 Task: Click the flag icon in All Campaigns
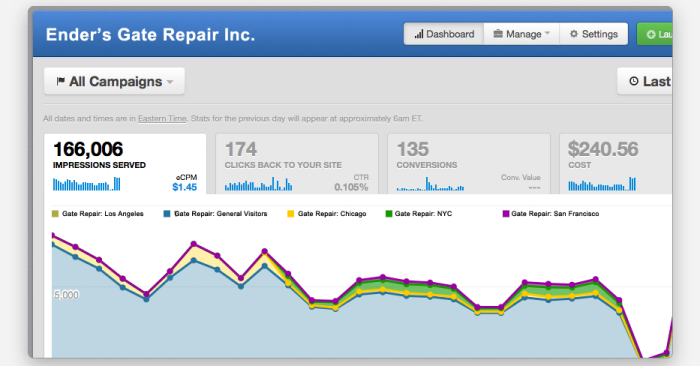click(x=60, y=81)
